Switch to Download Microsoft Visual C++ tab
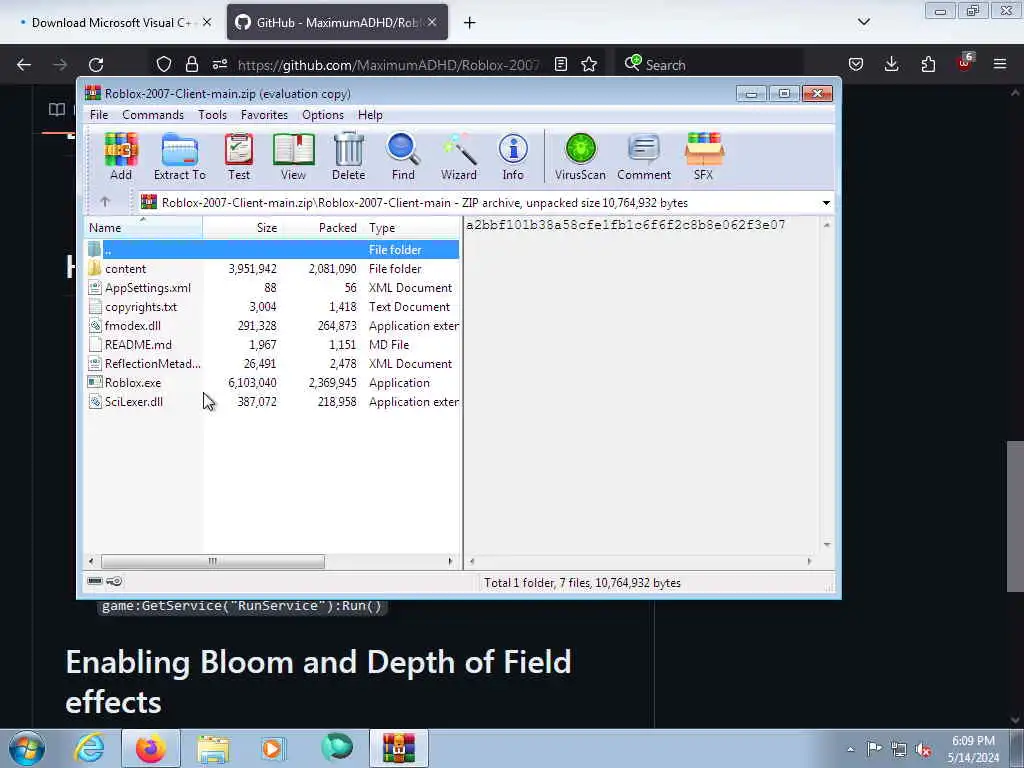This screenshot has width=1024, height=768. coord(111,23)
